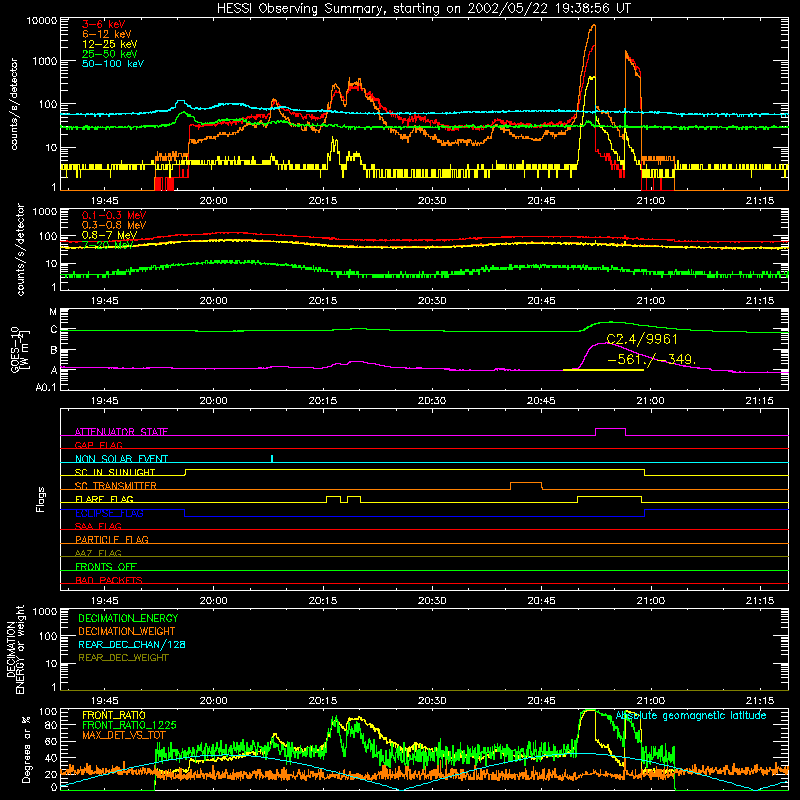
Task: Click the BAD_PACKETS flag label
Action: [109, 581]
